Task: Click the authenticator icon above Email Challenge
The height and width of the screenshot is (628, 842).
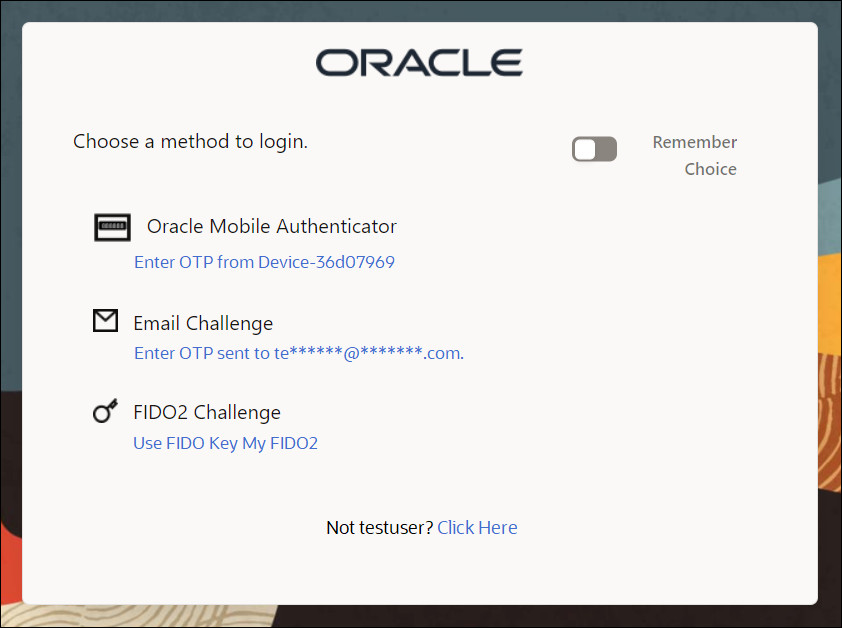Action: (112, 227)
